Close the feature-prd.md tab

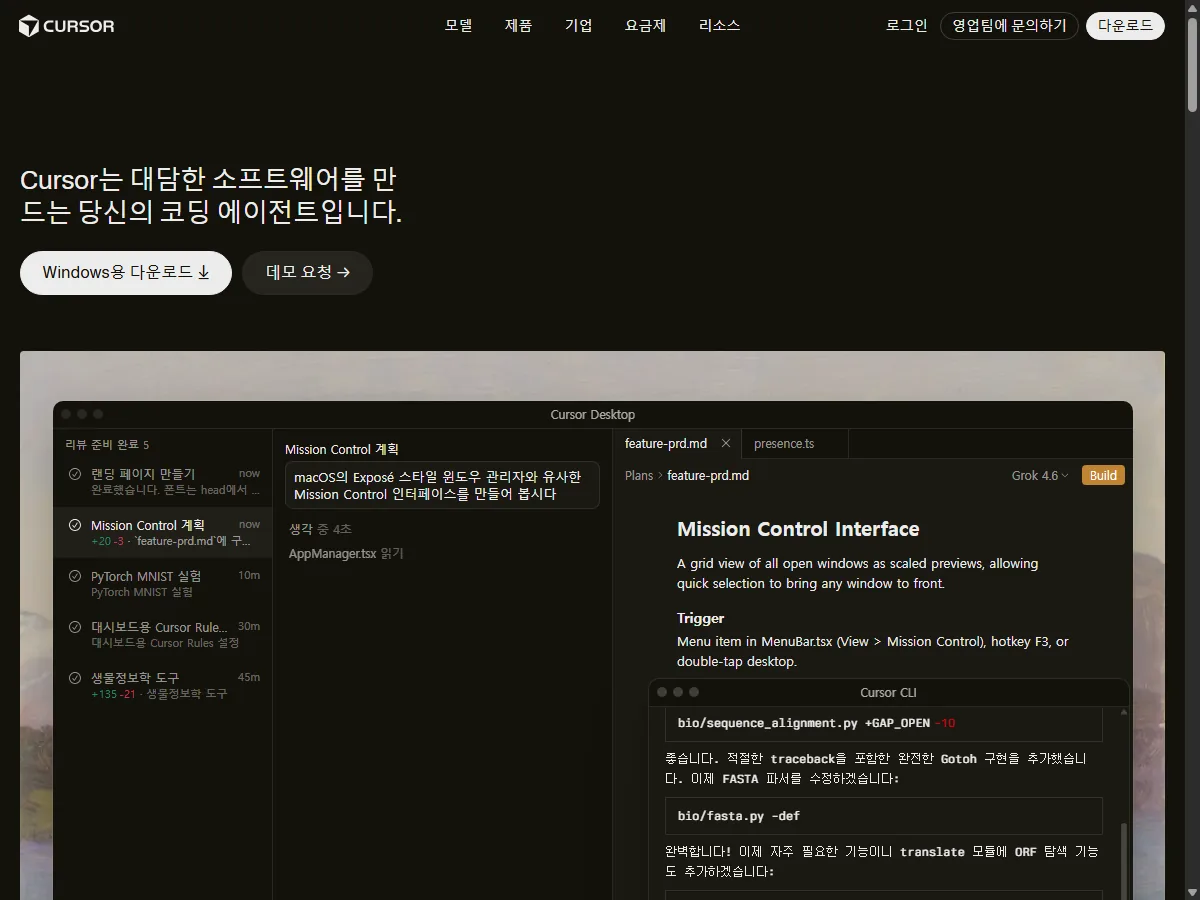coord(726,443)
